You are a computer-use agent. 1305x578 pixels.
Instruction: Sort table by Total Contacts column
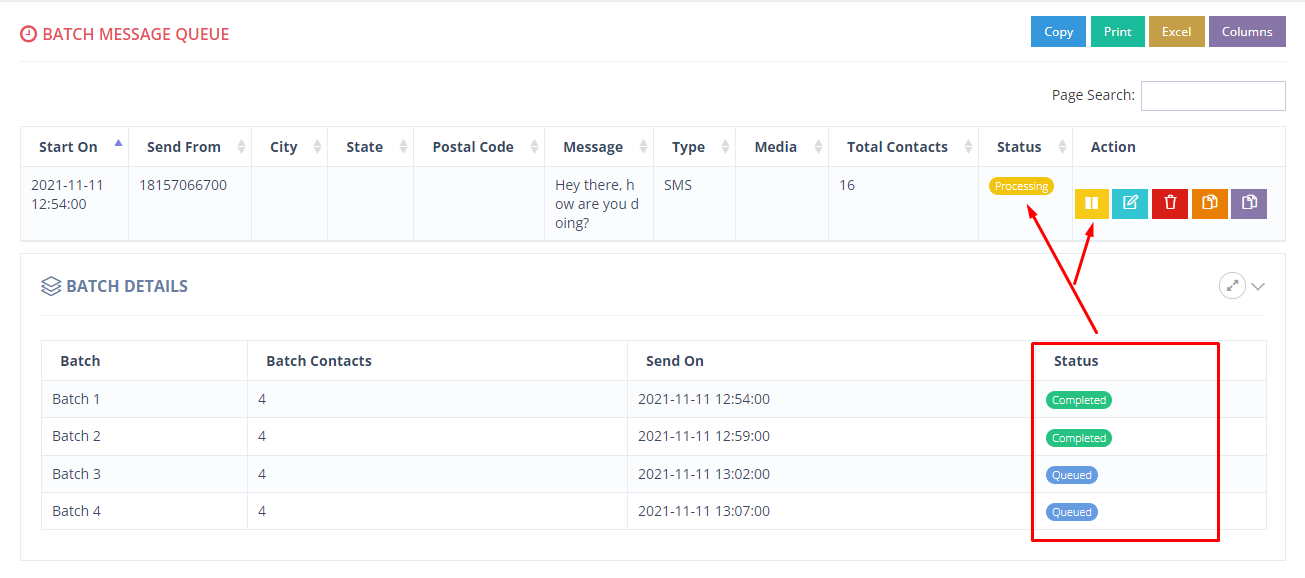point(903,147)
